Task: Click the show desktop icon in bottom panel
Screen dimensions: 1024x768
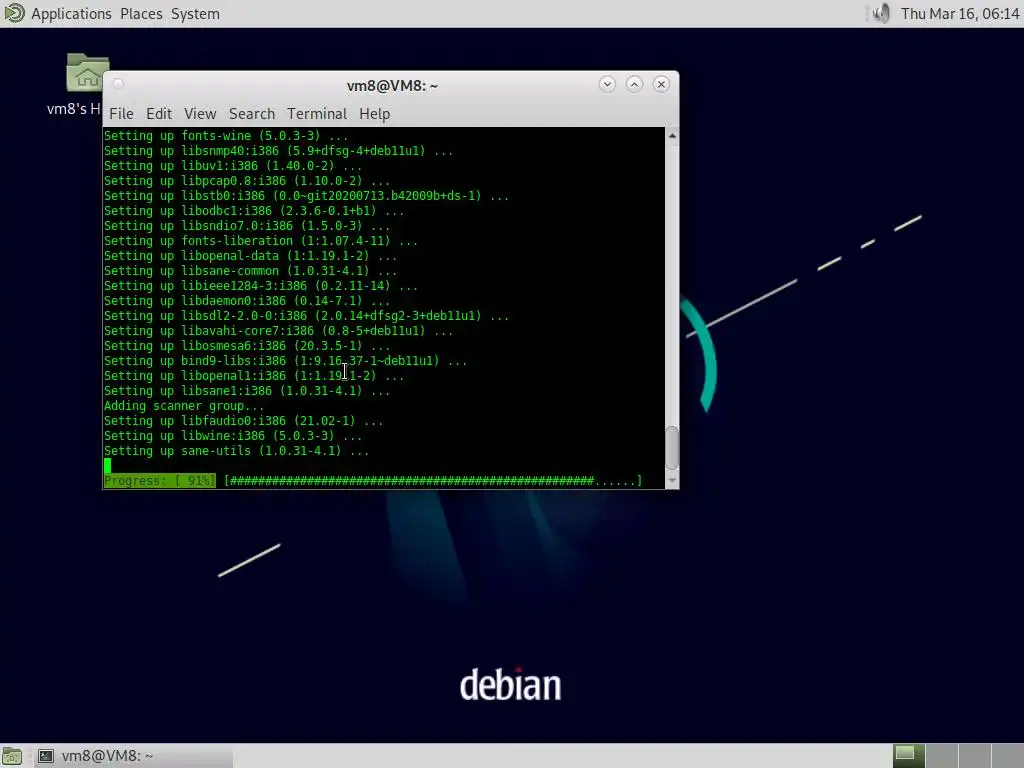Action: 12,756
